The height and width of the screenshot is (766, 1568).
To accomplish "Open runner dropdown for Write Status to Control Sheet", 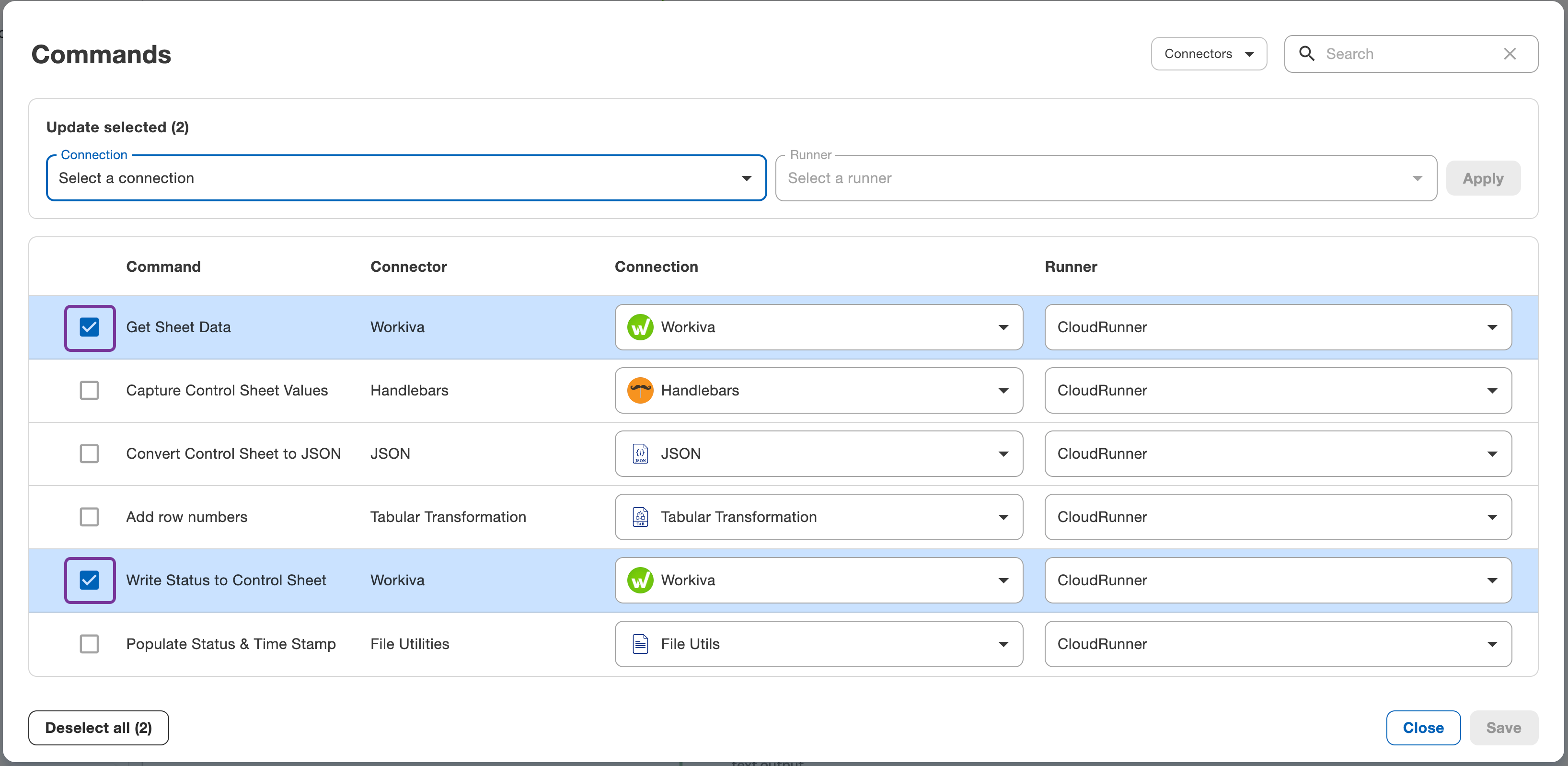I will 1278,580.
